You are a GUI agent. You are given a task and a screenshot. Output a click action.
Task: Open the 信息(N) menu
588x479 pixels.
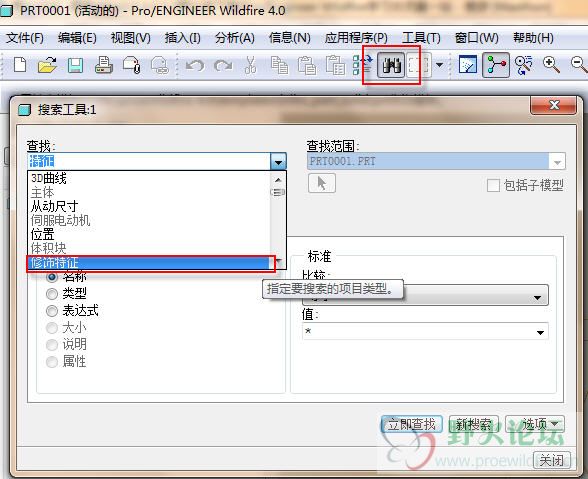pyautogui.click(x=290, y=38)
